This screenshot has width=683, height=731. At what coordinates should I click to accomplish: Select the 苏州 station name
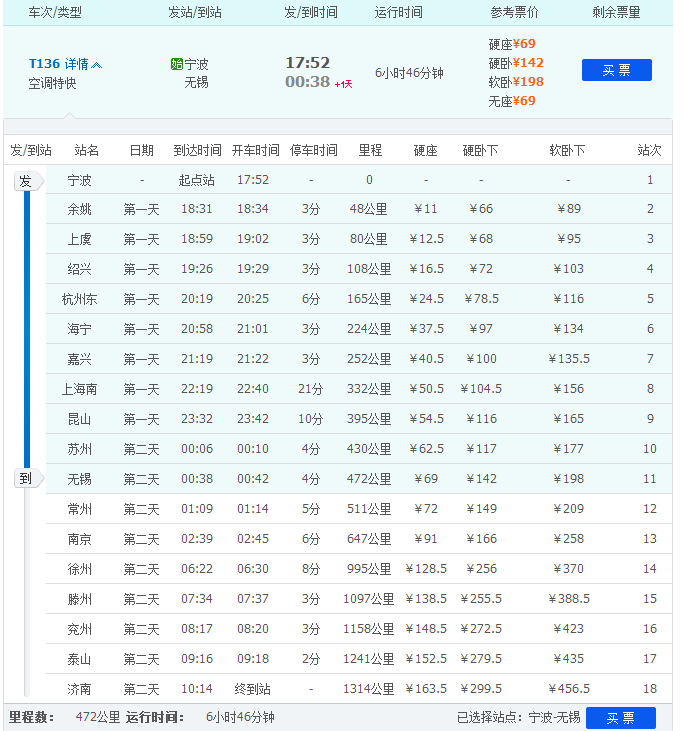pyautogui.click(x=79, y=449)
